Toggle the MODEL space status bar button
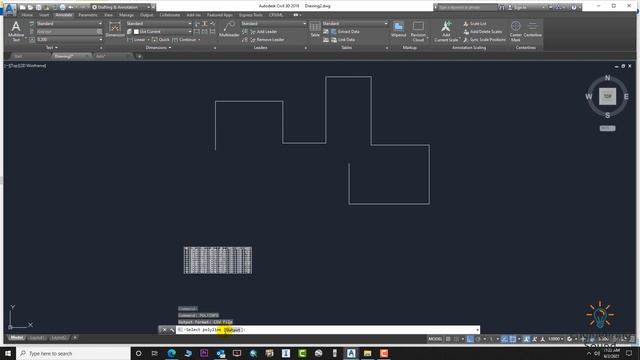640x360 pixels. [x=435, y=339]
